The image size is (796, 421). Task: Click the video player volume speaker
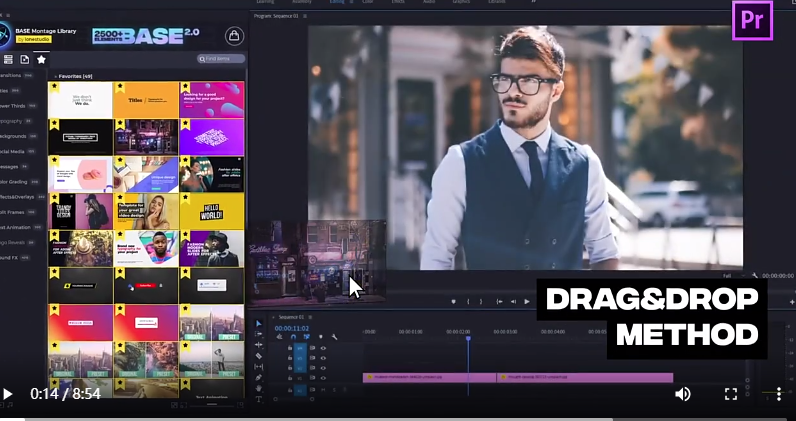click(x=683, y=394)
